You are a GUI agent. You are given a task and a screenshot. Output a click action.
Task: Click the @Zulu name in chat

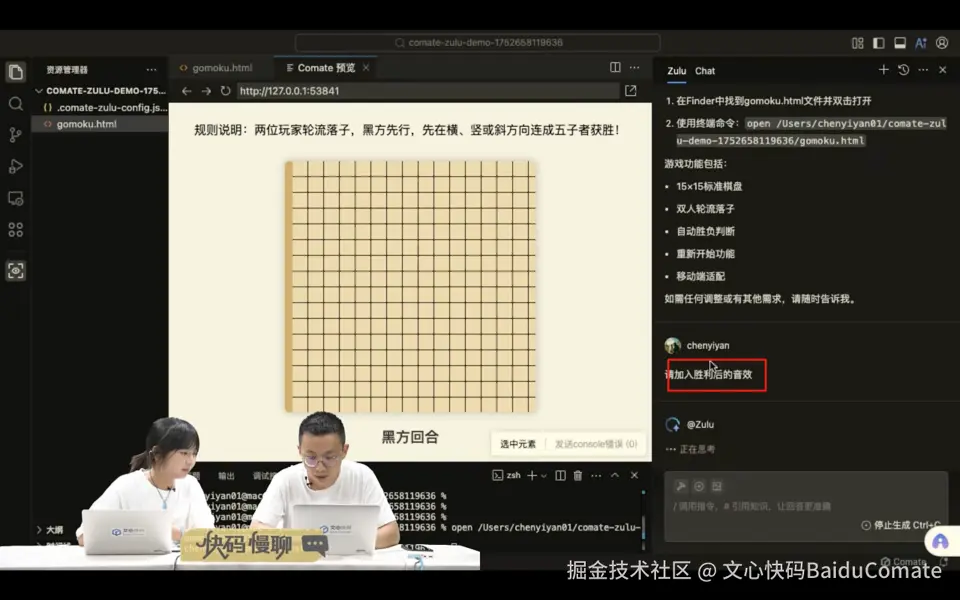[x=700, y=425]
